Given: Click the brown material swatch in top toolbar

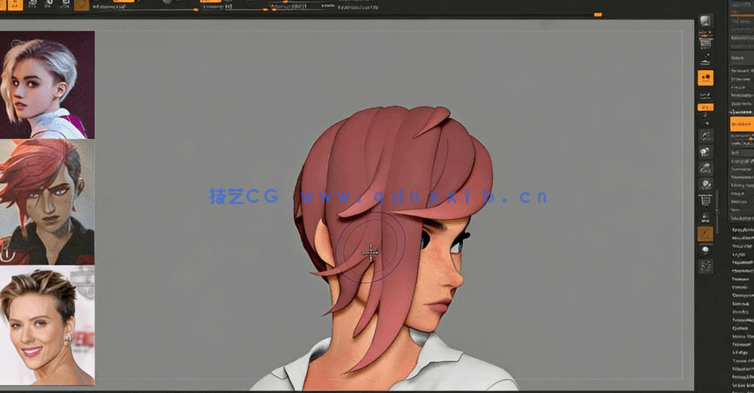Looking at the screenshot, I should (81, 5).
